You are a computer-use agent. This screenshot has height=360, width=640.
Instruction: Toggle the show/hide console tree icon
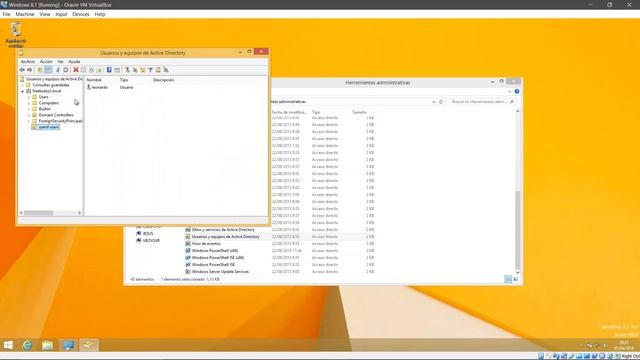[48, 70]
